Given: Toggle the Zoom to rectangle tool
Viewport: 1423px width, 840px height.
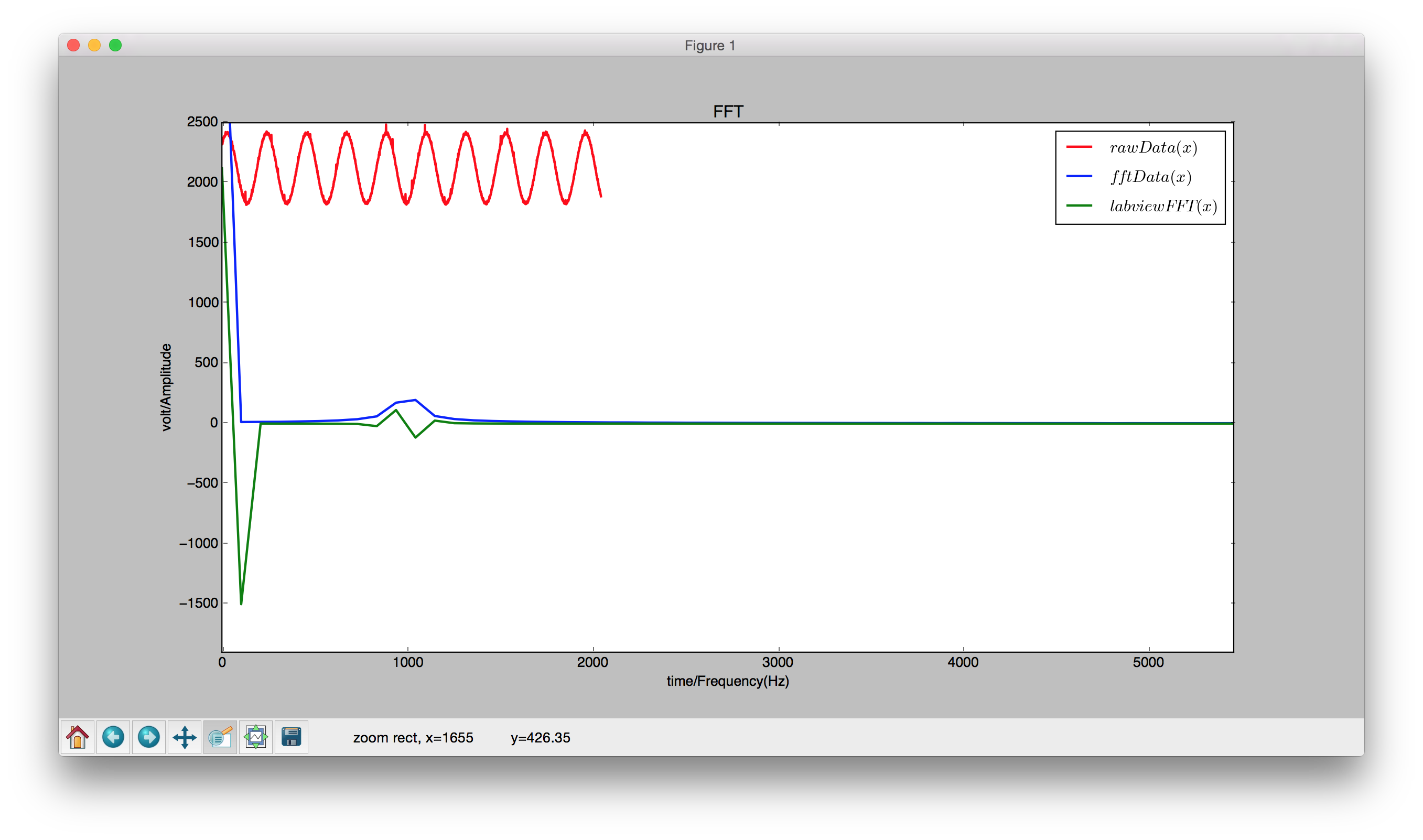Looking at the screenshot, I should tap(220, 737).
